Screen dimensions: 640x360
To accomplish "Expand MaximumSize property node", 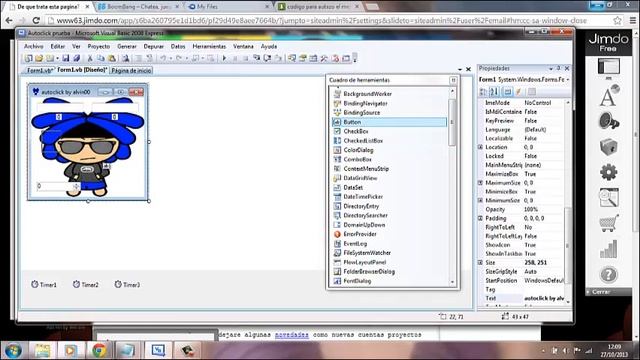I will click(480, 183).
